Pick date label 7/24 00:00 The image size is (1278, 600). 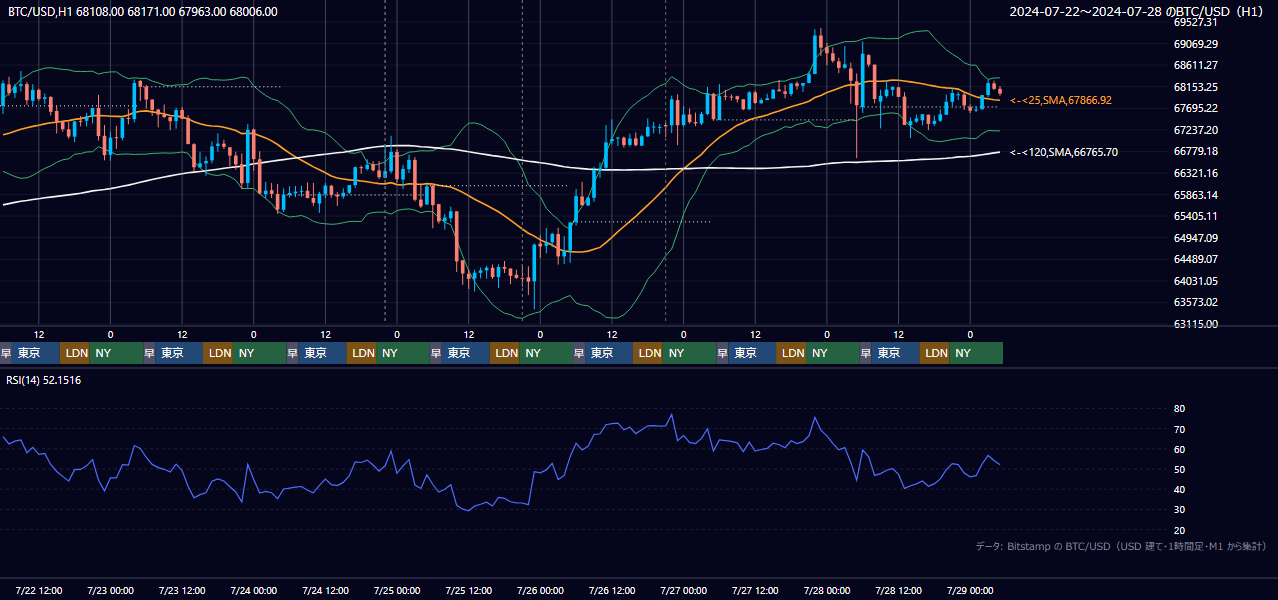coord(253,590)
